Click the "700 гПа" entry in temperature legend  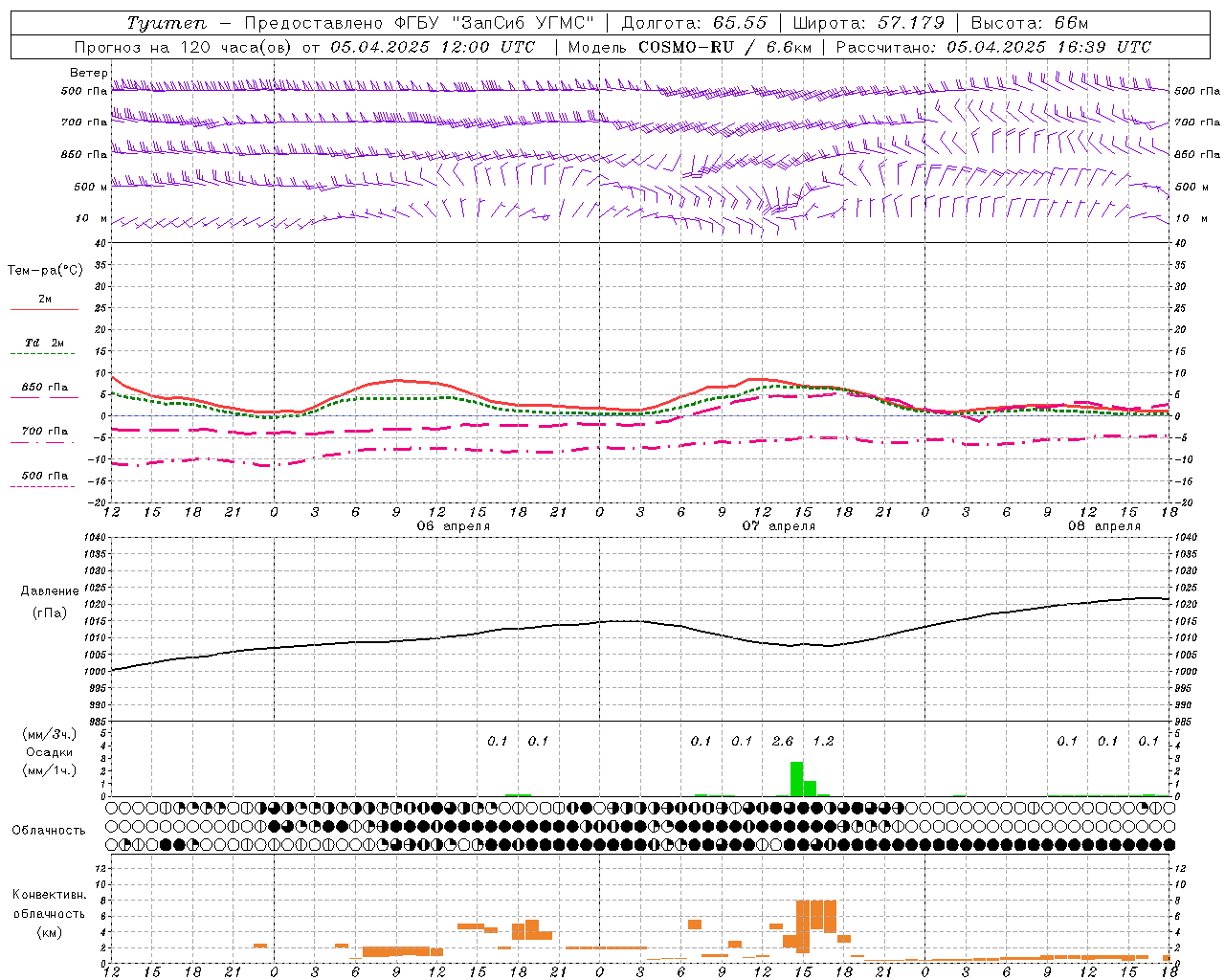(44, 432)
